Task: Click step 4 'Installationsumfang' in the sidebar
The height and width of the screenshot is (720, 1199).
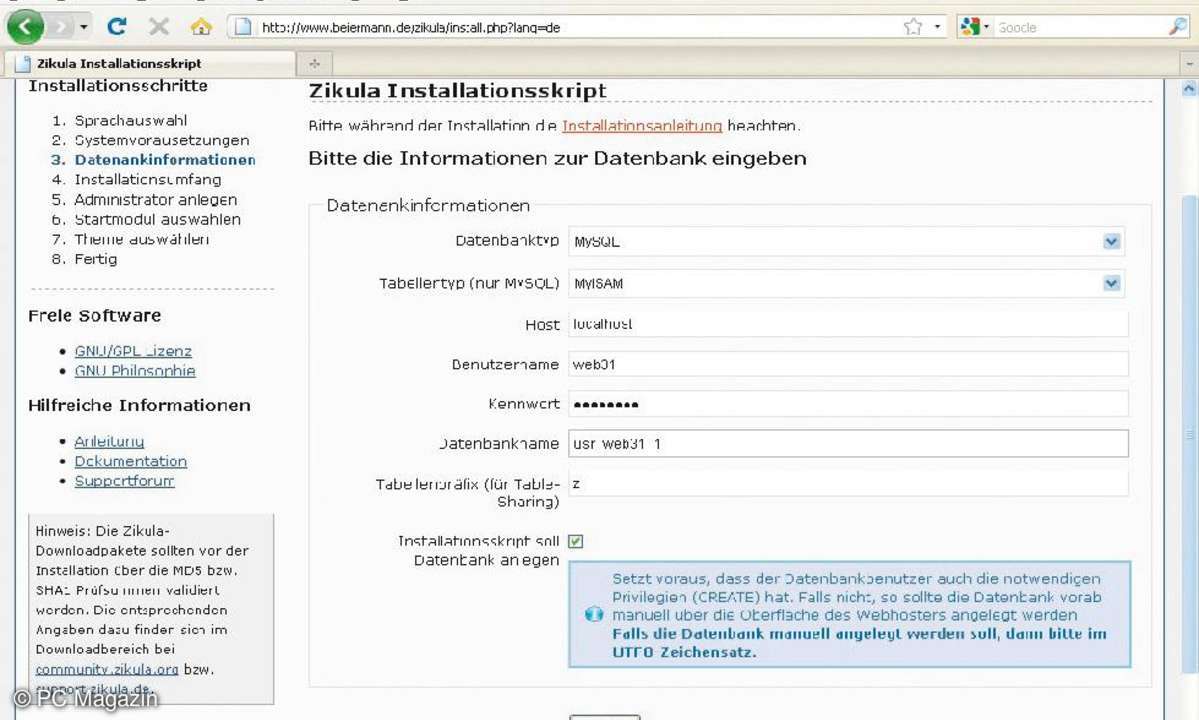Action: 148,180
